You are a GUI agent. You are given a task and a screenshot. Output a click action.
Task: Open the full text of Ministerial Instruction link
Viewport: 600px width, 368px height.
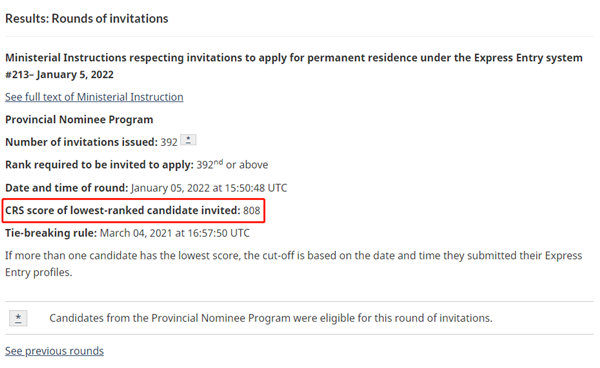pyautogui.click(x=94, y=97)
